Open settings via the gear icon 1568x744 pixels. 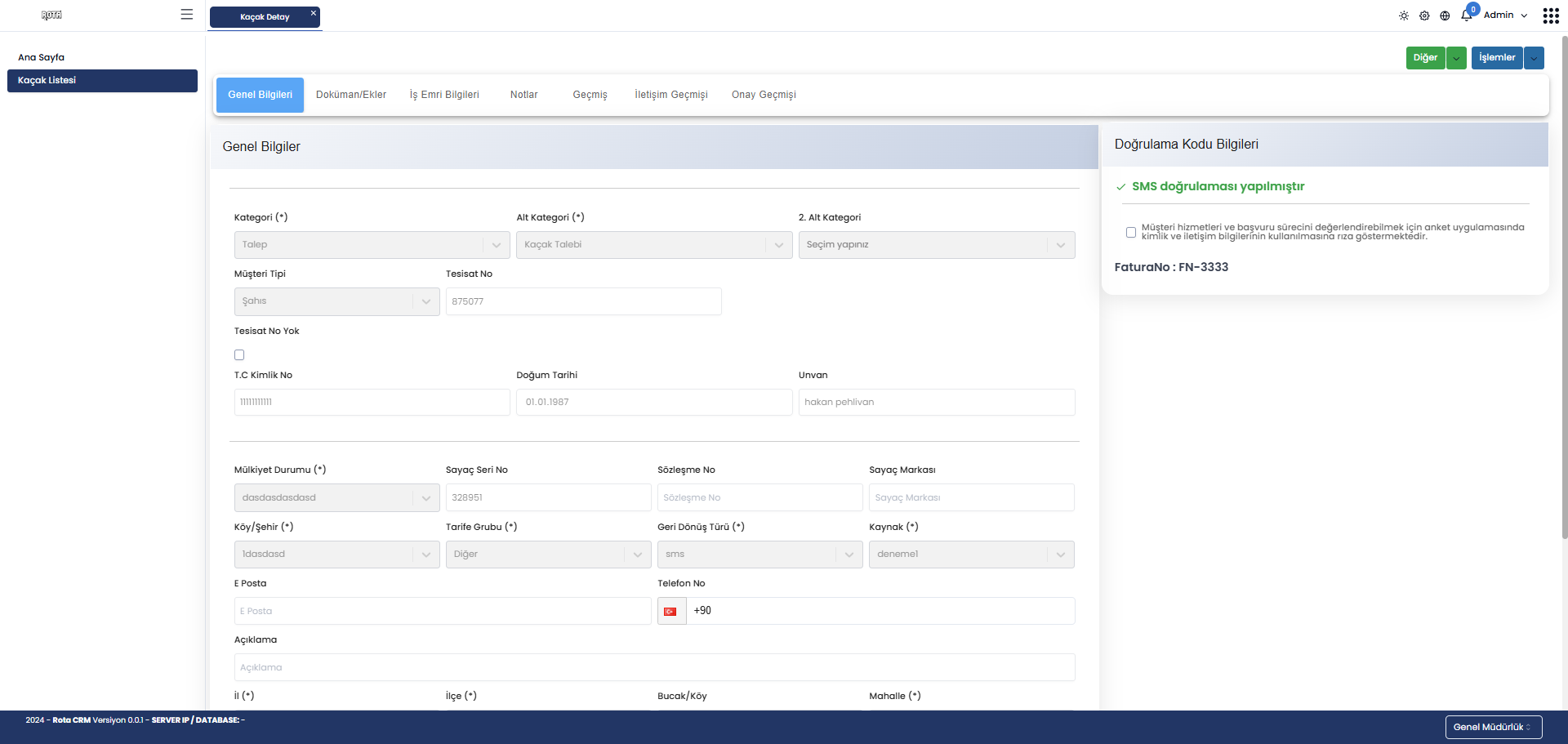coord(1424,16)
